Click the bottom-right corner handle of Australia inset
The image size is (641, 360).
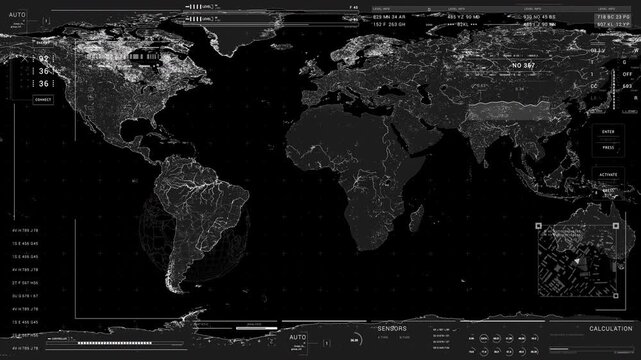pos(616,295)
